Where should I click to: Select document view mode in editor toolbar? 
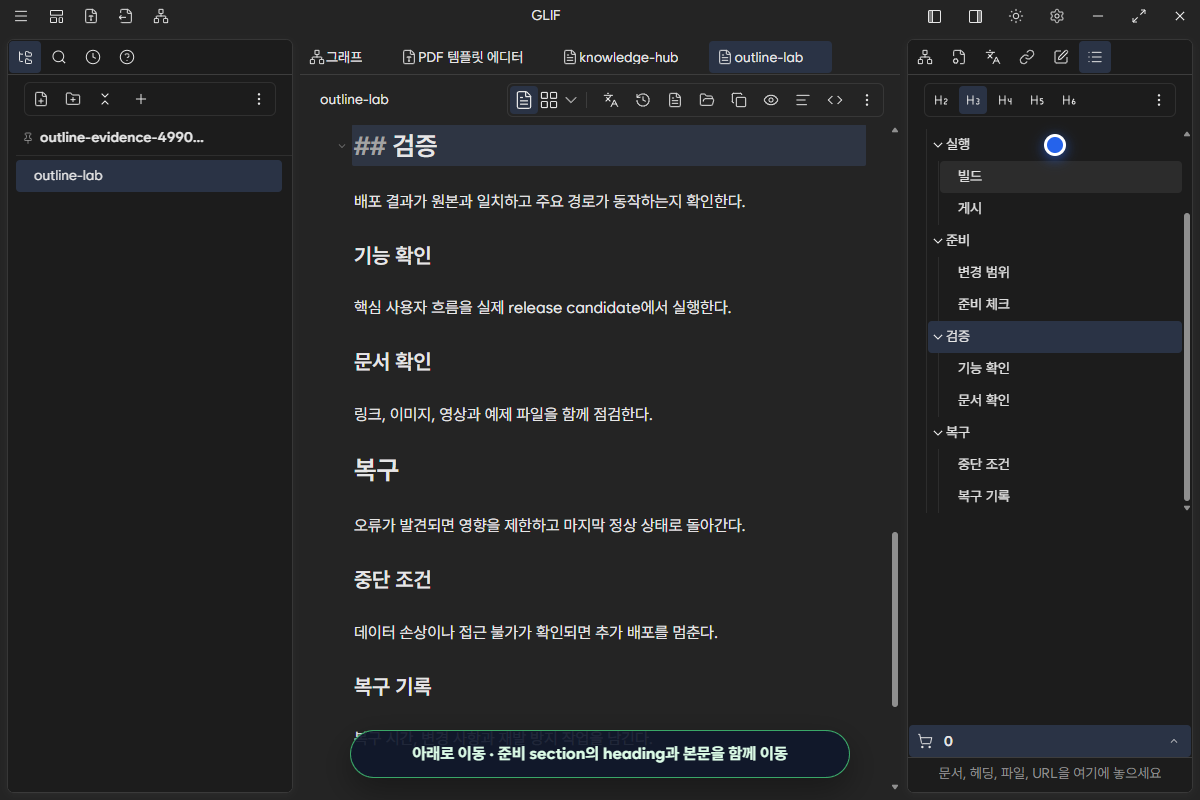click(524, 100)
